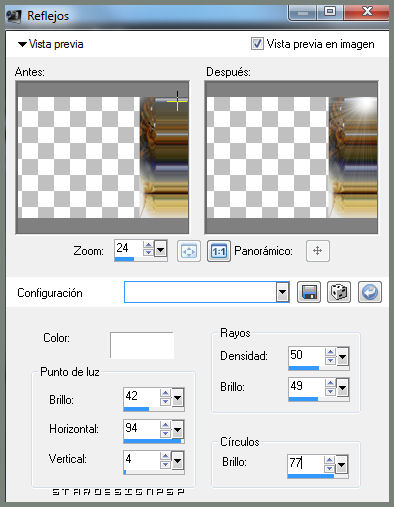Click the Rayos Brillo slider bar
394x507 pixels.
[x=319, y=399]
